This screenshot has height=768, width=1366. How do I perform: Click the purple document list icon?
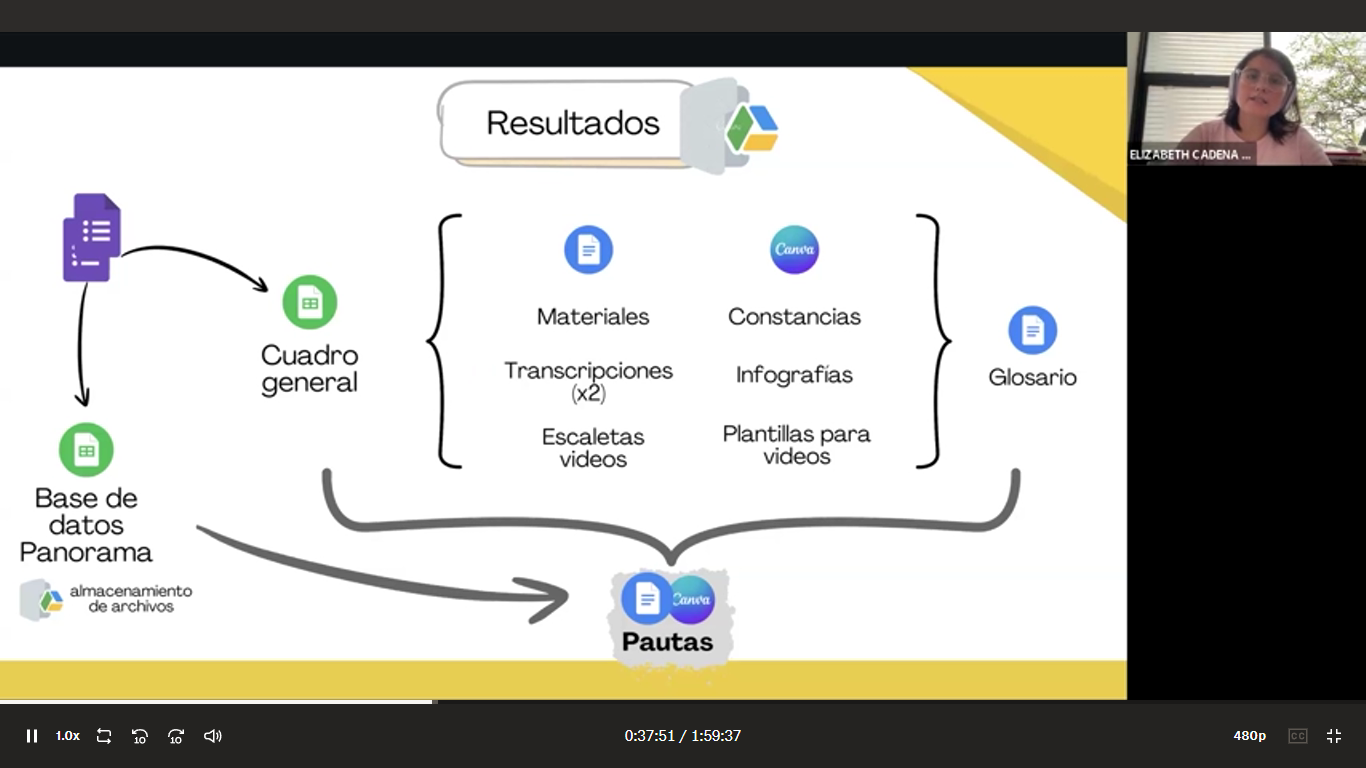(92, 236)
